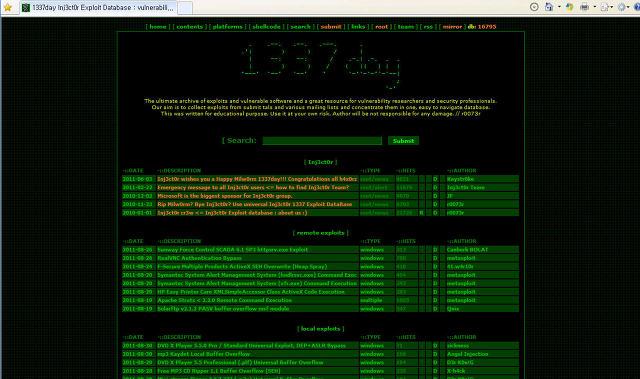Click the circular icon left of Home
The height and width of the screenshot is (379, 640).
[x=534, y=7]
